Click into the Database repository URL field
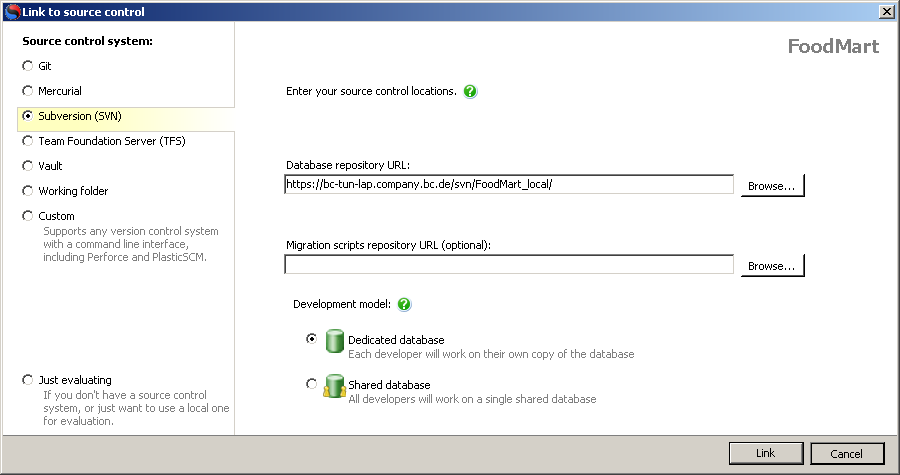 coord(509,184)
